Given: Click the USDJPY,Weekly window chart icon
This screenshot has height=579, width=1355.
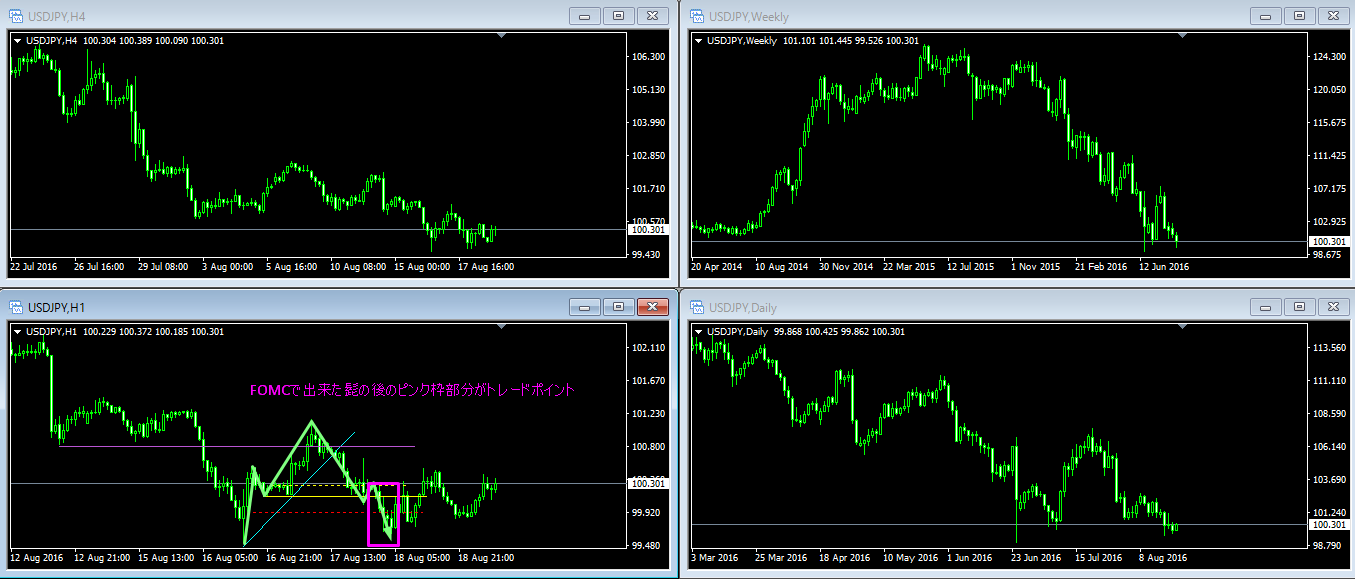Looking at the screenshot, I should [695, 15].
